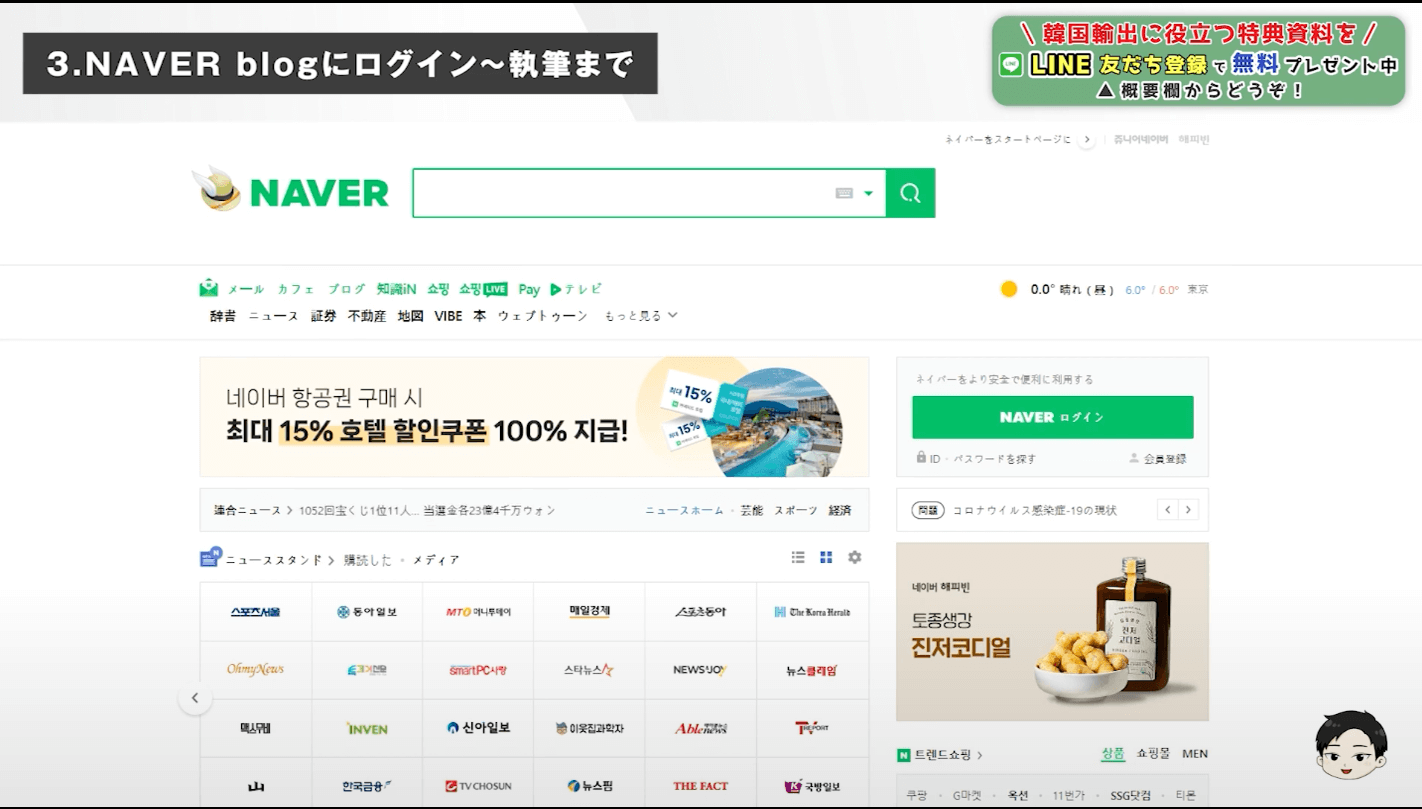The image size is (1422, 809).
Task: Open the keyboard dropdown arrow in the search bar
Action: coord(866,192)
